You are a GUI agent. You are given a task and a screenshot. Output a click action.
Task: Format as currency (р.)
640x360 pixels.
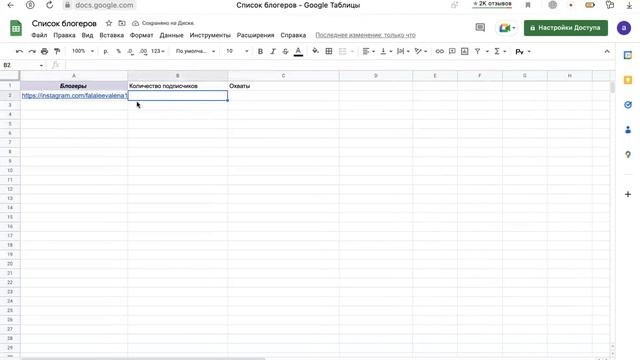(x=106, y=51)
